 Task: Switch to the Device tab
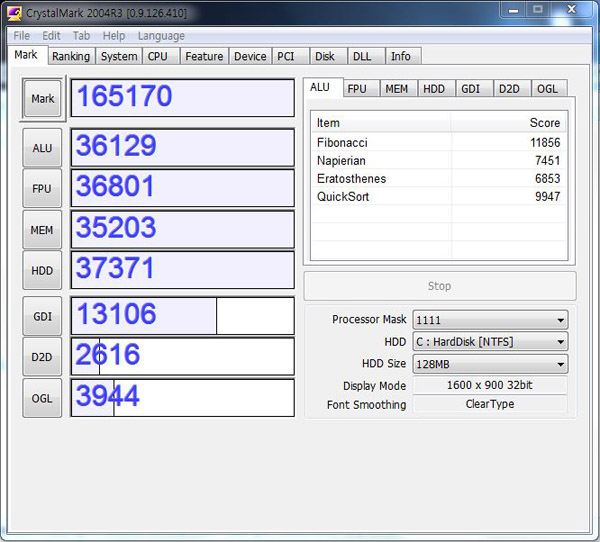(250, 56)
